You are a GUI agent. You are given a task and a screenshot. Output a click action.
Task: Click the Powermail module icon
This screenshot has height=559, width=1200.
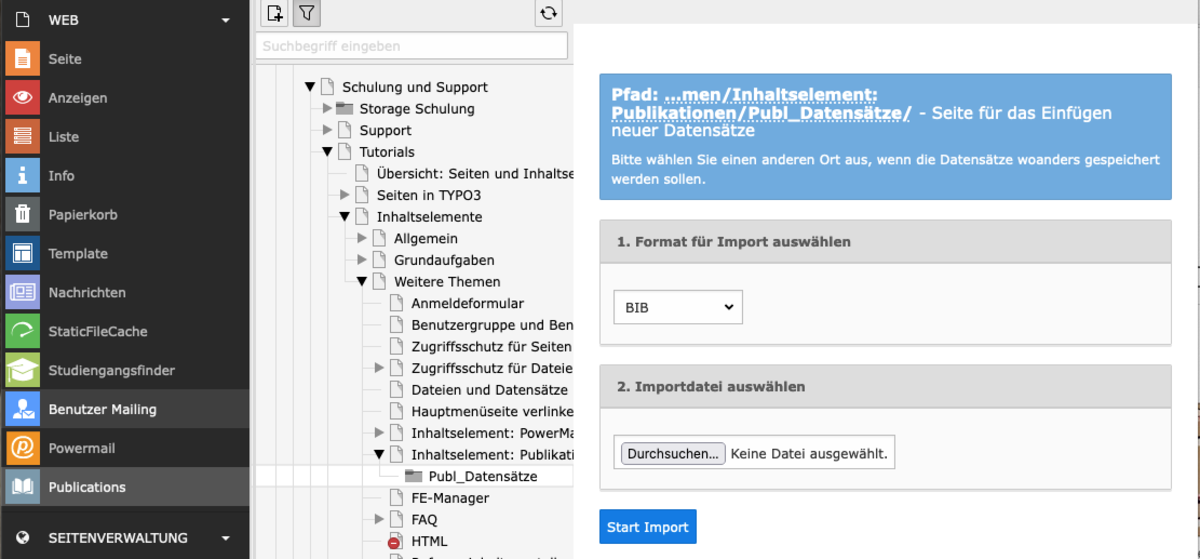pyautogui.click(x=22, y=448)
